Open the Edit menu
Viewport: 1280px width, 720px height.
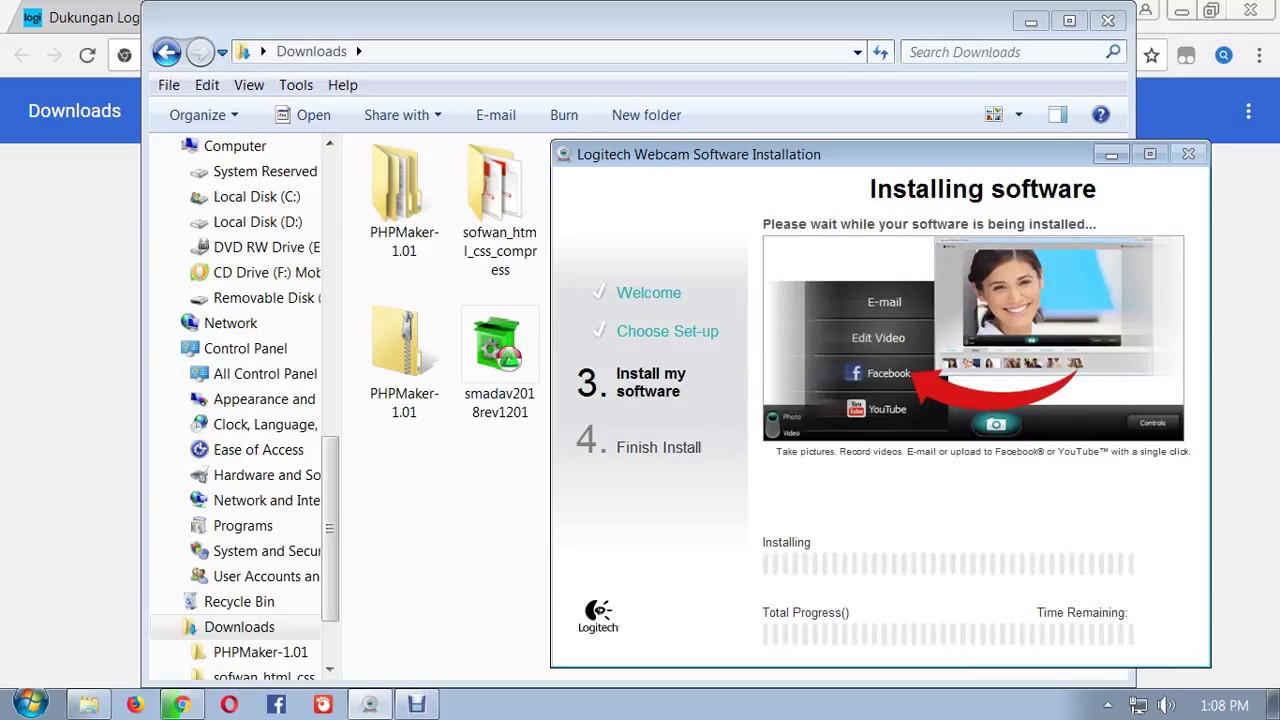207,85
